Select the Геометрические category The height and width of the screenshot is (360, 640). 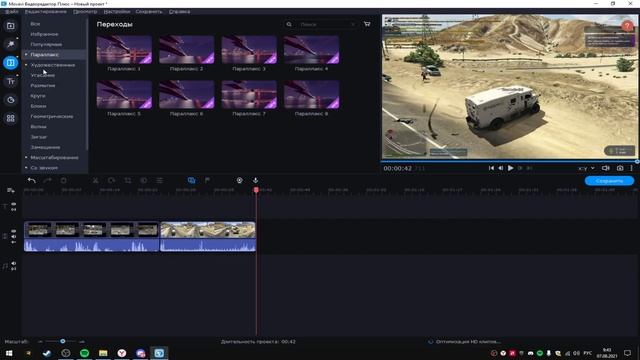pos(52,116)
